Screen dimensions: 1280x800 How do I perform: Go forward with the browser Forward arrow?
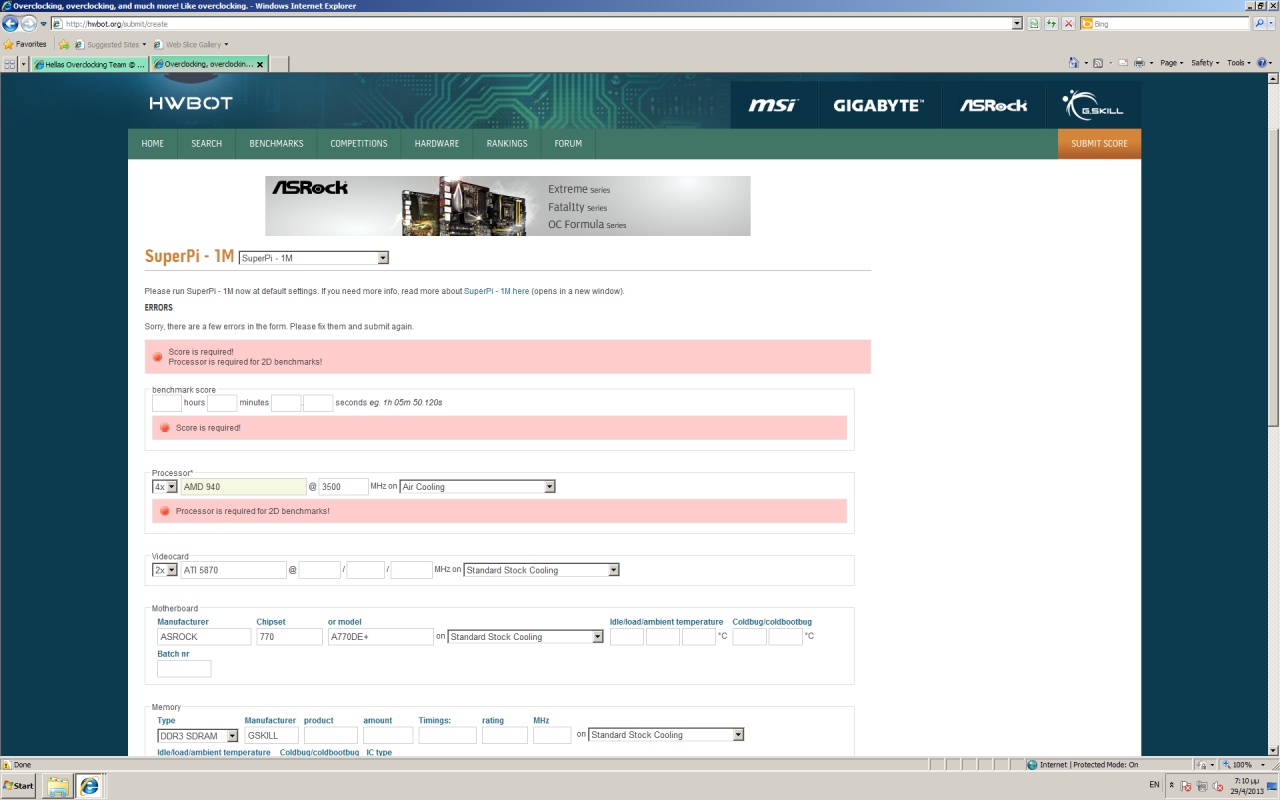(29, 23)
